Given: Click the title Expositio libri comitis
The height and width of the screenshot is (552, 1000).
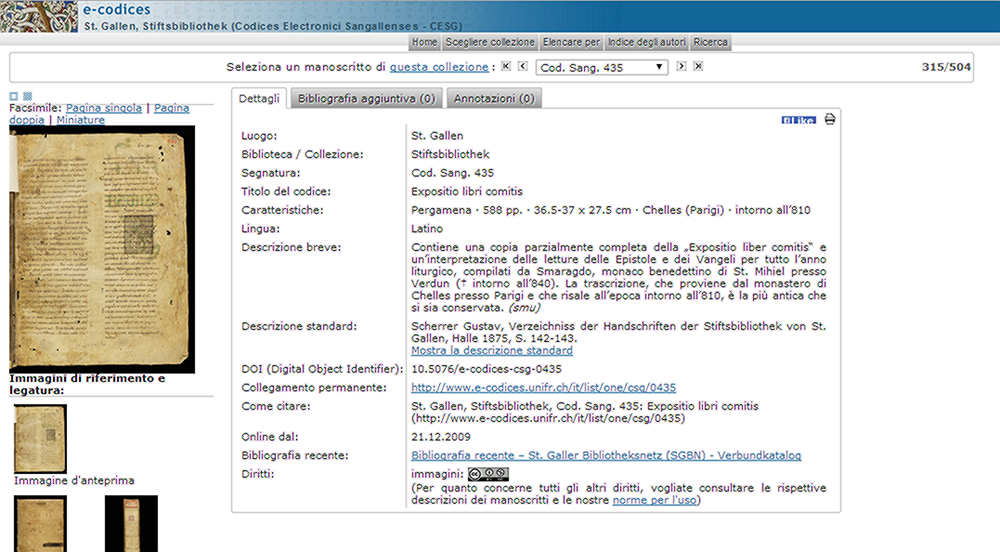Looking at the screenshot, I should [x=467, y=191].
